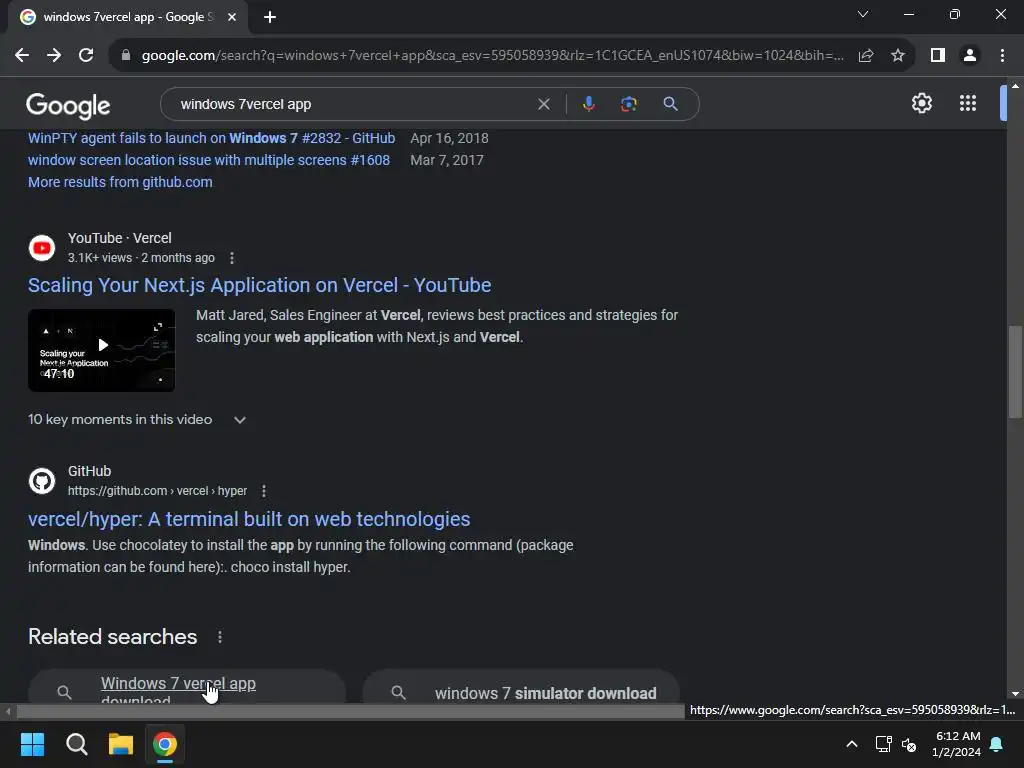The image size is (1024, 768).
Task: Open the muted volume control in tray
Action: point(908,744)
